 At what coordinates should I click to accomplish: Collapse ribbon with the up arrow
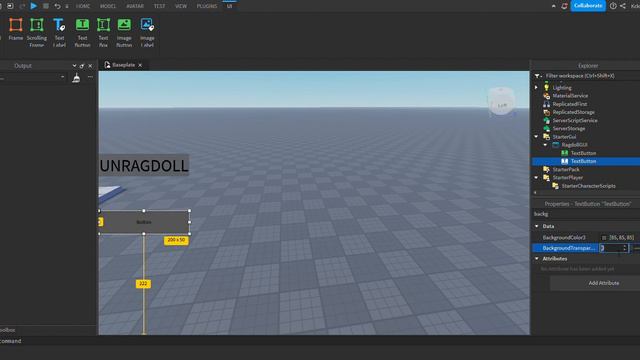(553, 6)
